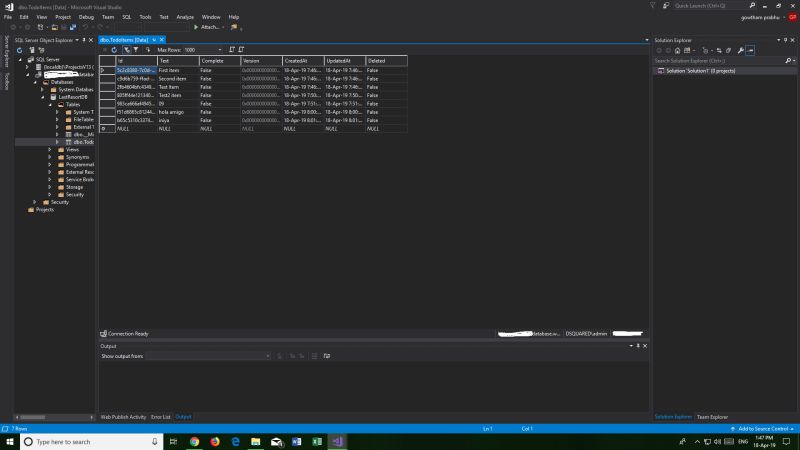Click the New Project toolbar icon
Image resolution: width=800 pixels, height=450 pixels.
tap(40, 27)
